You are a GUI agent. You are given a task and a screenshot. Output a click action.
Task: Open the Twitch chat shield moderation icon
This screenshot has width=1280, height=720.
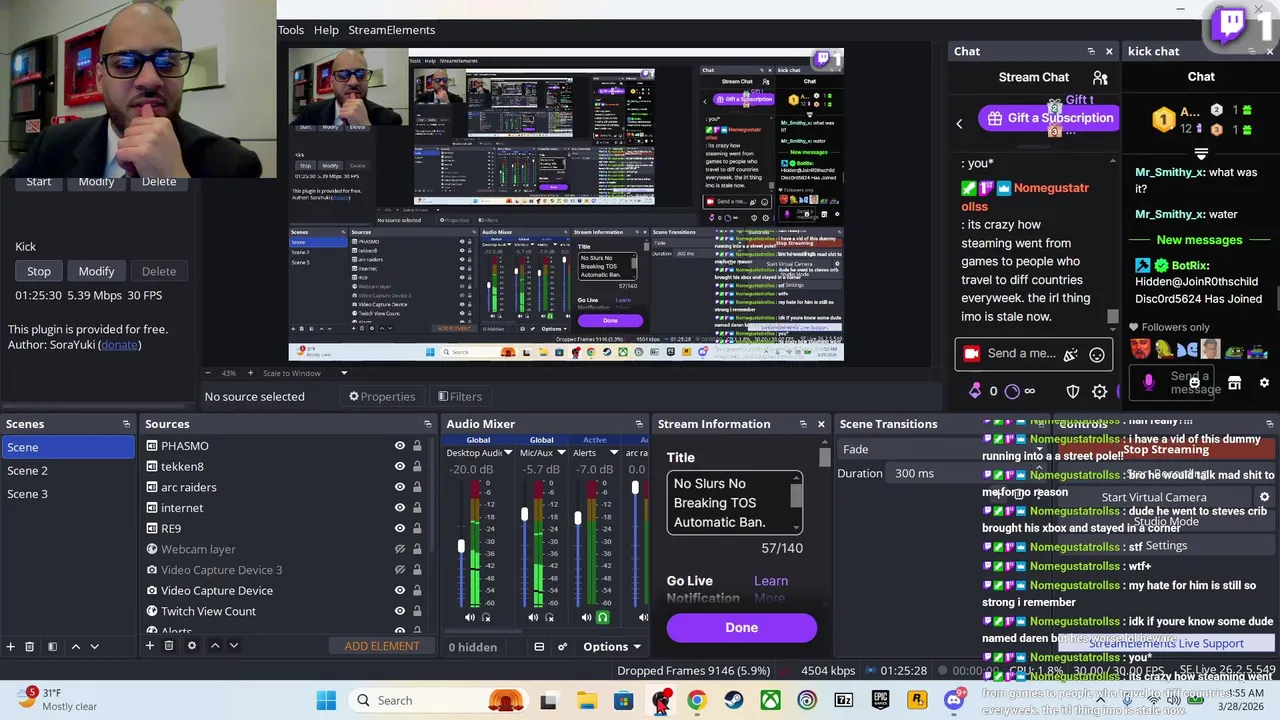click(1073, 392)
